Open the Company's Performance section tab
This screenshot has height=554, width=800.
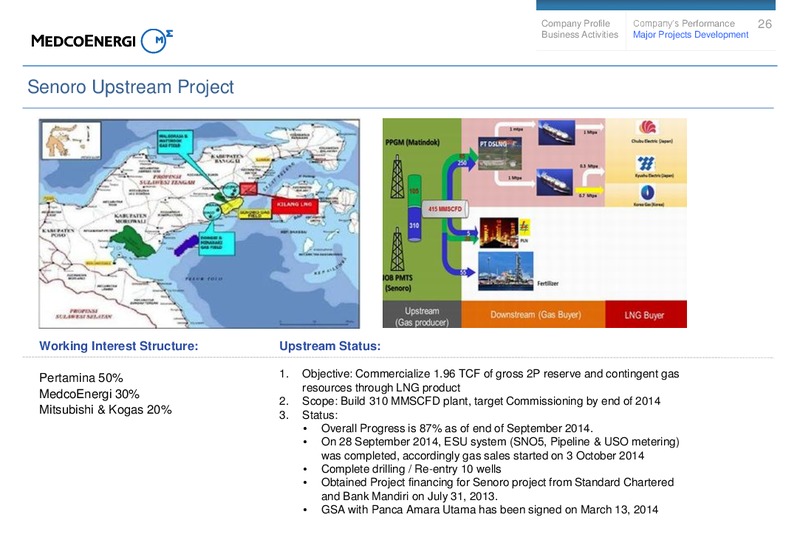click(x=683, y=23)
